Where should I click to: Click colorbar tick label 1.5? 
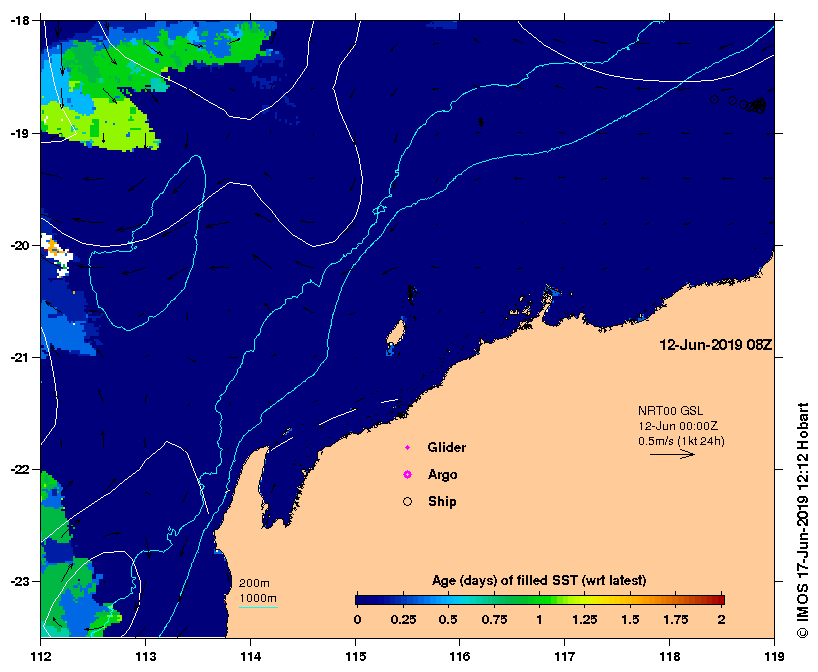pyautogui.click(x=630, y=620)
